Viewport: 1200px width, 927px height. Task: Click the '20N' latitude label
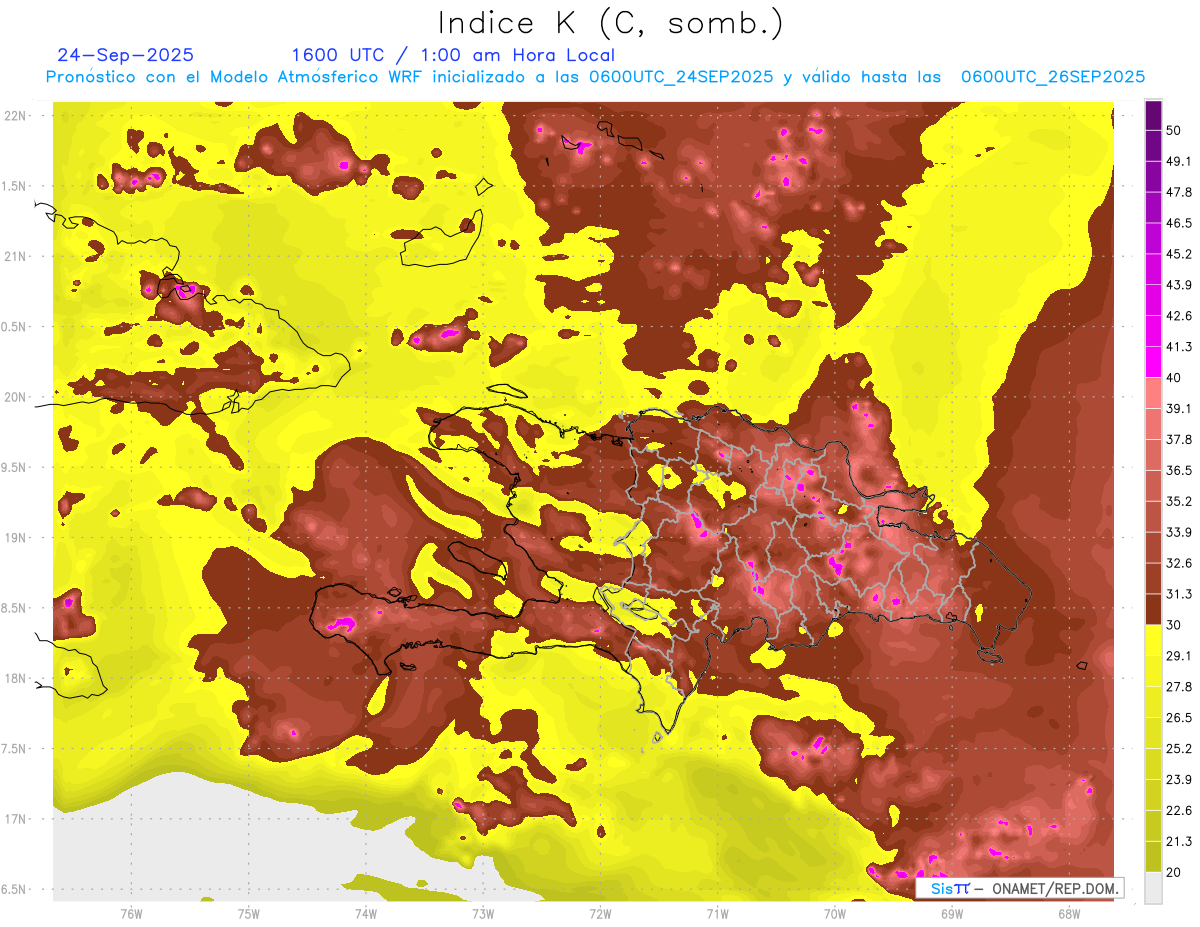tap(15, 397)
